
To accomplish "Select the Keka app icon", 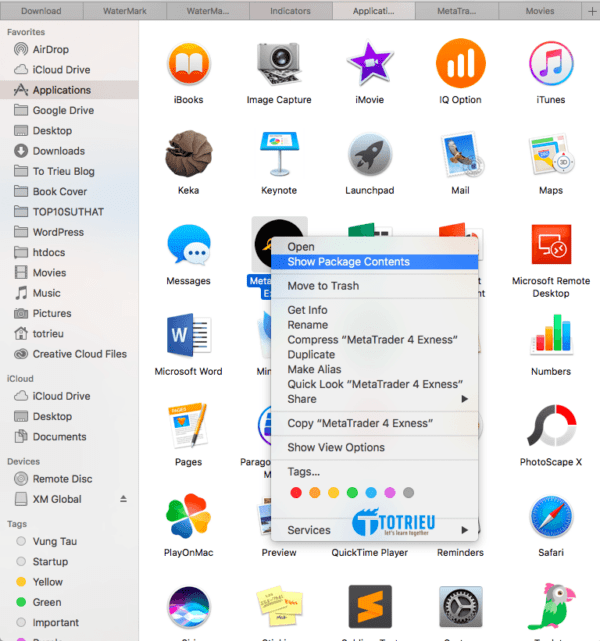I will click(x=188, y=154).
